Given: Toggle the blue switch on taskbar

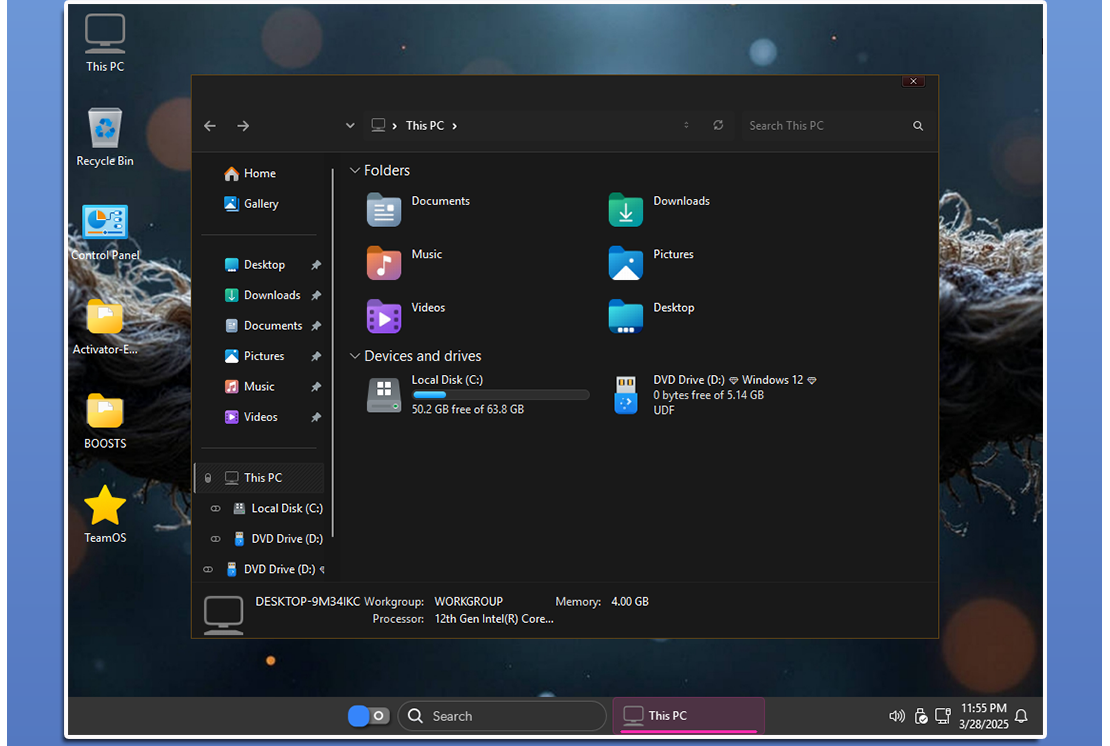Looking at the screenshot, I should coord(368,716).
